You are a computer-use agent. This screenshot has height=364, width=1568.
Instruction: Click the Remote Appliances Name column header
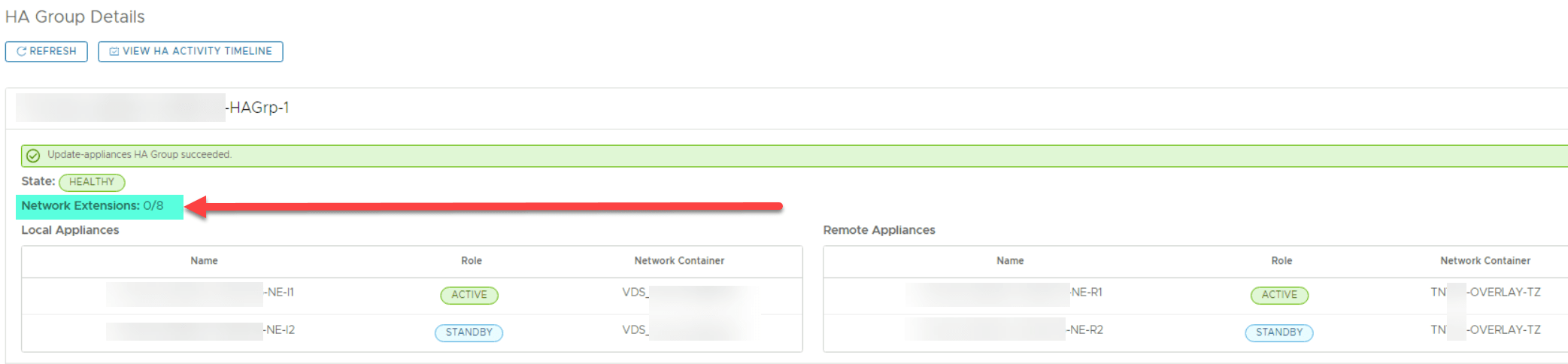1010,261
